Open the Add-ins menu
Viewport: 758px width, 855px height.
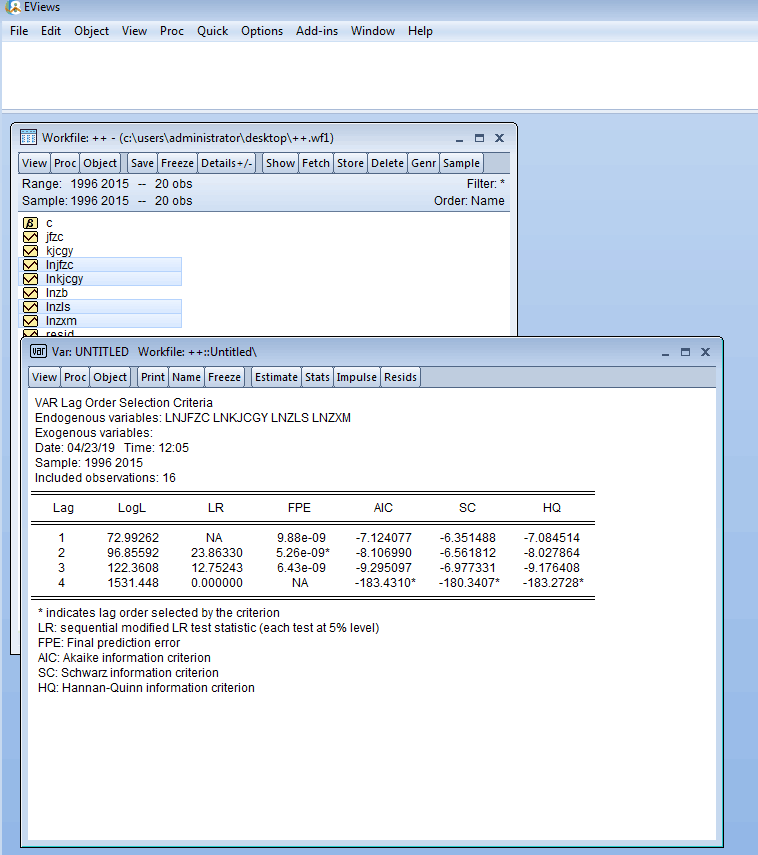click(317, 31)
